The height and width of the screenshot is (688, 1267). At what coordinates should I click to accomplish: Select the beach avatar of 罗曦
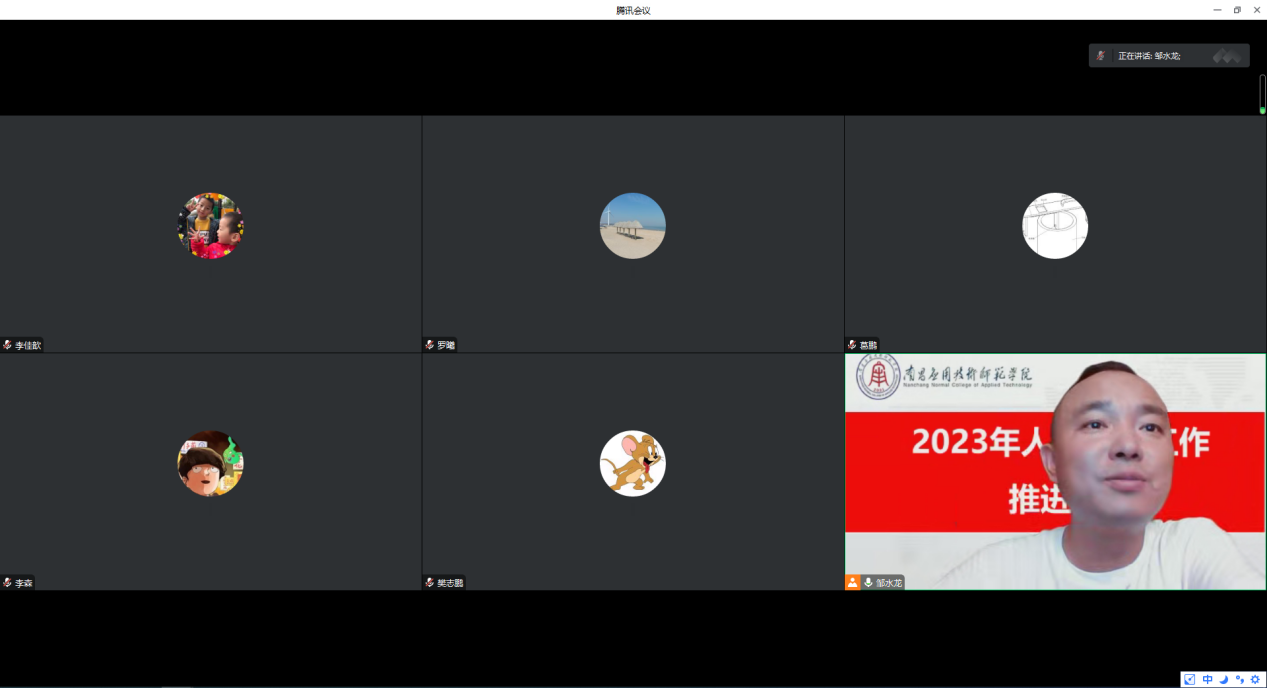tap(632, 226)
